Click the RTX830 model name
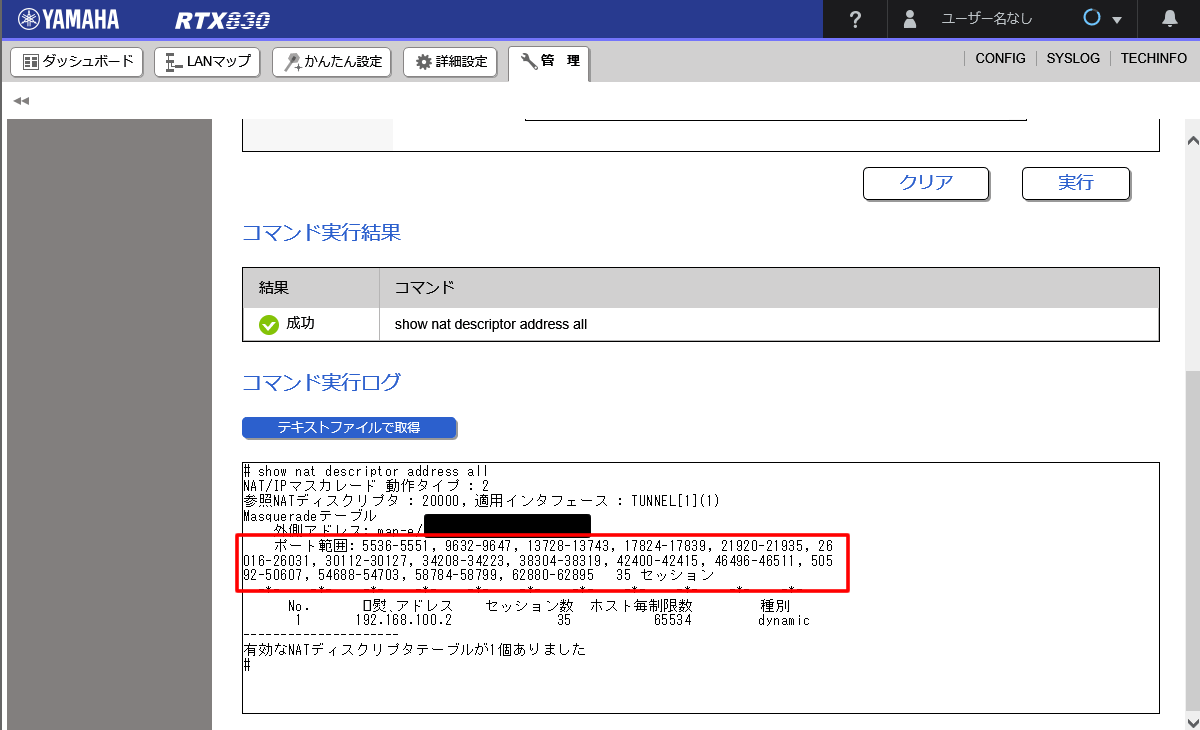The width and height of the screenshot is (1200, 730). point(223,20)
